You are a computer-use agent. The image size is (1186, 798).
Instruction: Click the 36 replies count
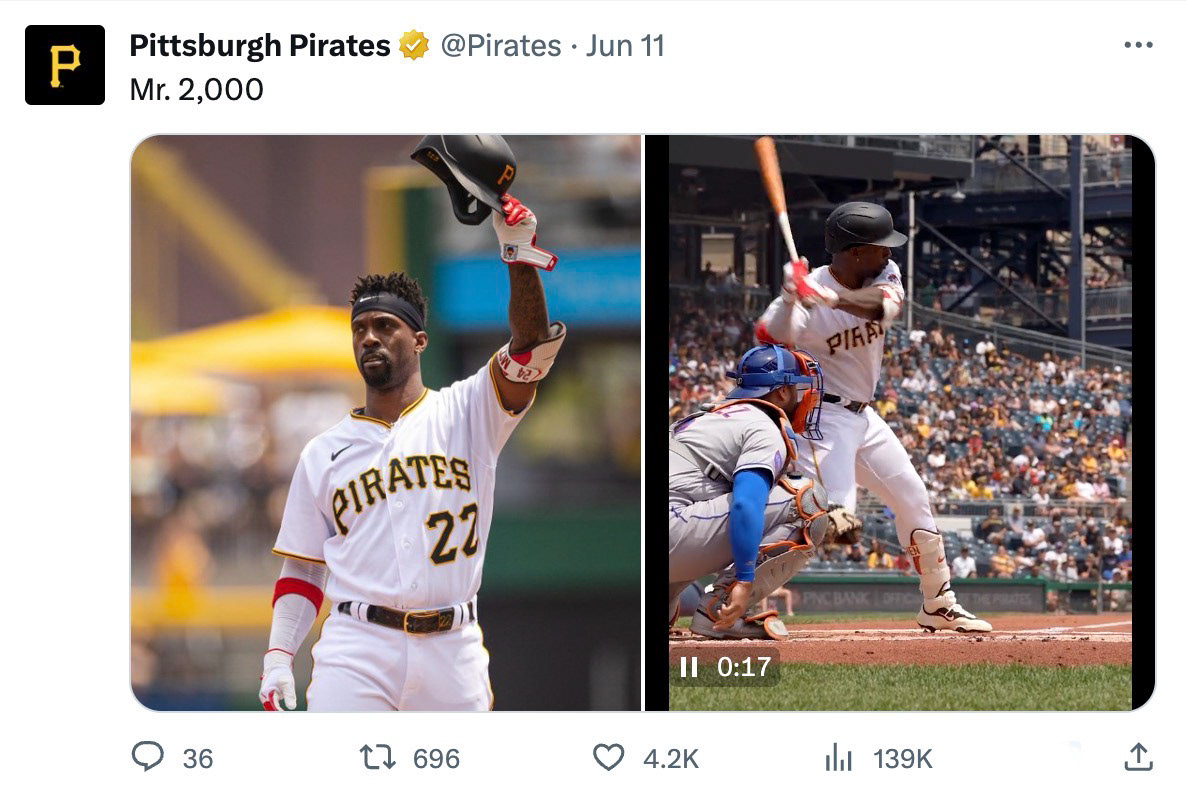[198, 759]
